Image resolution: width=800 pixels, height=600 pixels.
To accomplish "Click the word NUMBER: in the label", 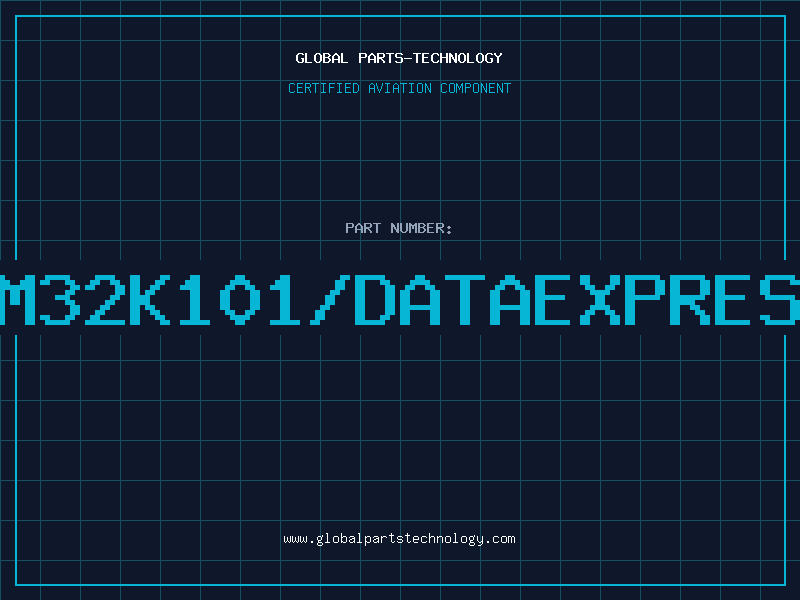I will (420, 229).
